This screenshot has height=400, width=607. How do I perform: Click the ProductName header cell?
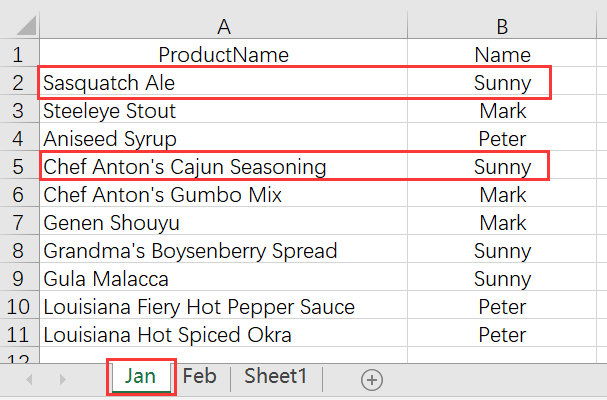[x=223, y=55]
